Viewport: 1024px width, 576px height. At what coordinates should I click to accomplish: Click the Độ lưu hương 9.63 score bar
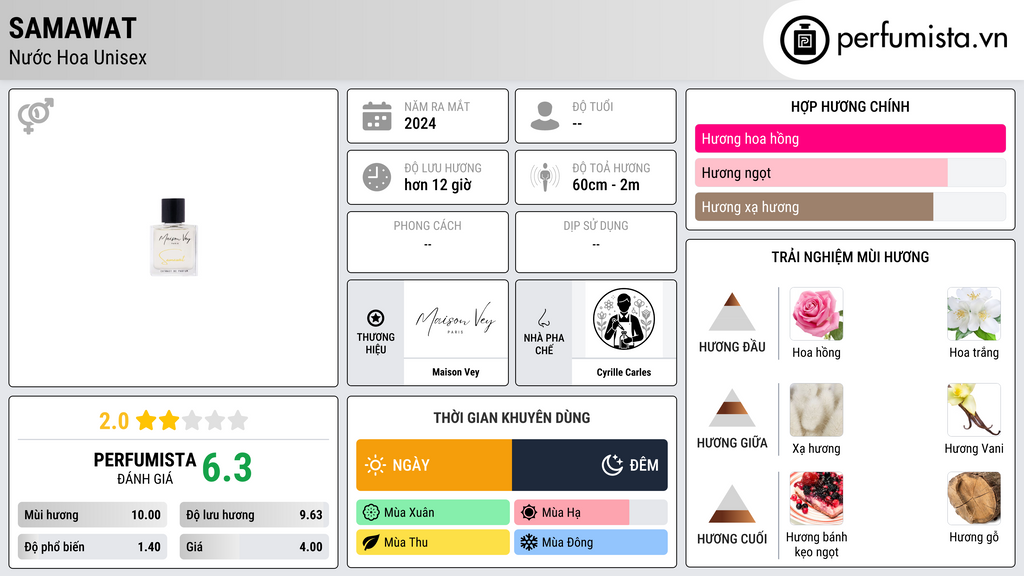(254, 515)
